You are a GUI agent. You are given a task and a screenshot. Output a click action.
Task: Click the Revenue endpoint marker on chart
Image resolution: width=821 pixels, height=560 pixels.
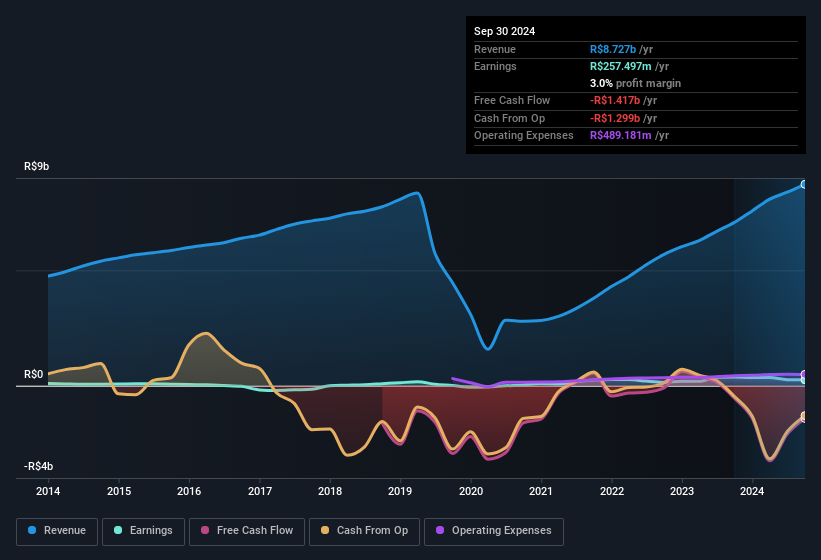click(x=804, y=184)
